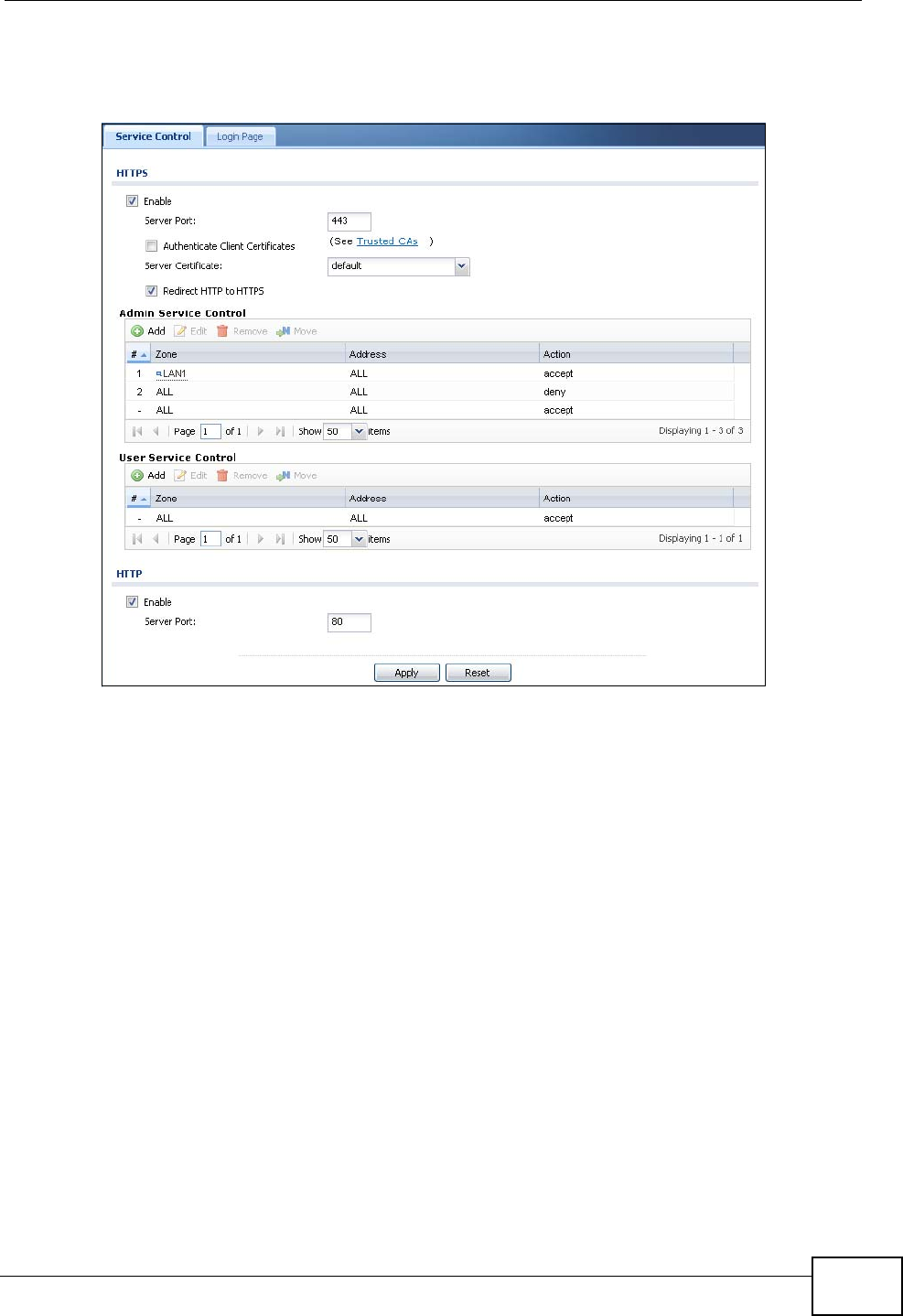Image resolution: width=903 pixels, height=1316 pixels.
Task: Click Zone header in User table
Action: pyautogui.click(x=249, y=499)
